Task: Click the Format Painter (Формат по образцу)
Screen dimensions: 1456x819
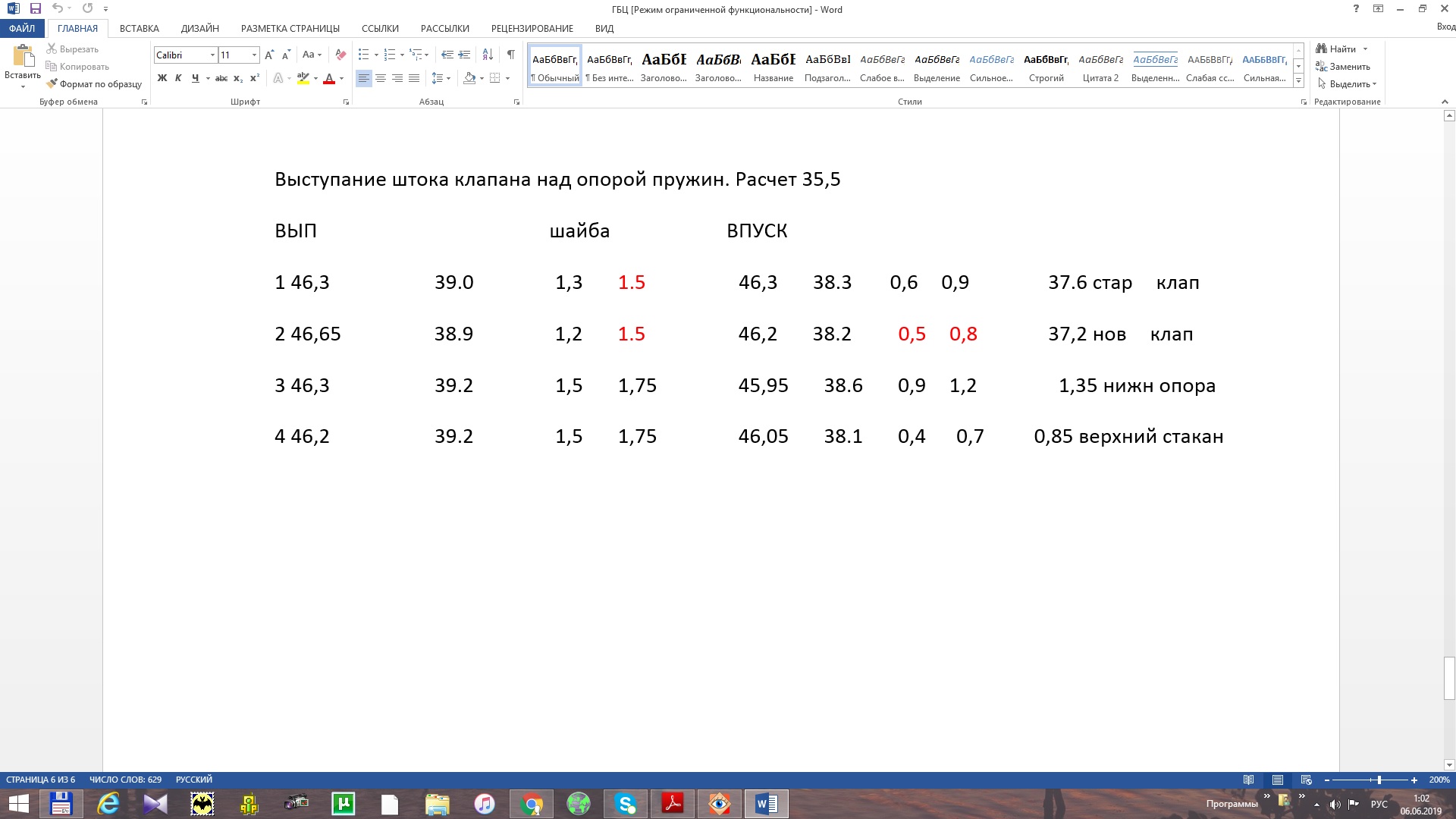Action: pyautogui.click(x=94, y=84)
